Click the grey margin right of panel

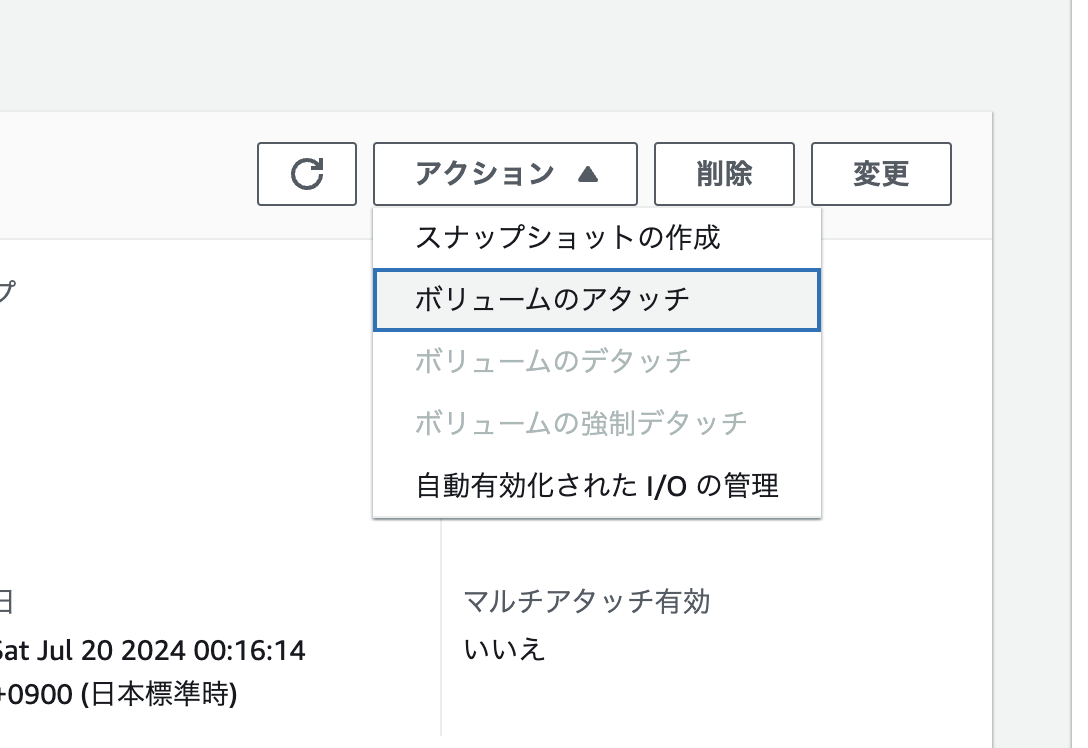pos(1028,400)
